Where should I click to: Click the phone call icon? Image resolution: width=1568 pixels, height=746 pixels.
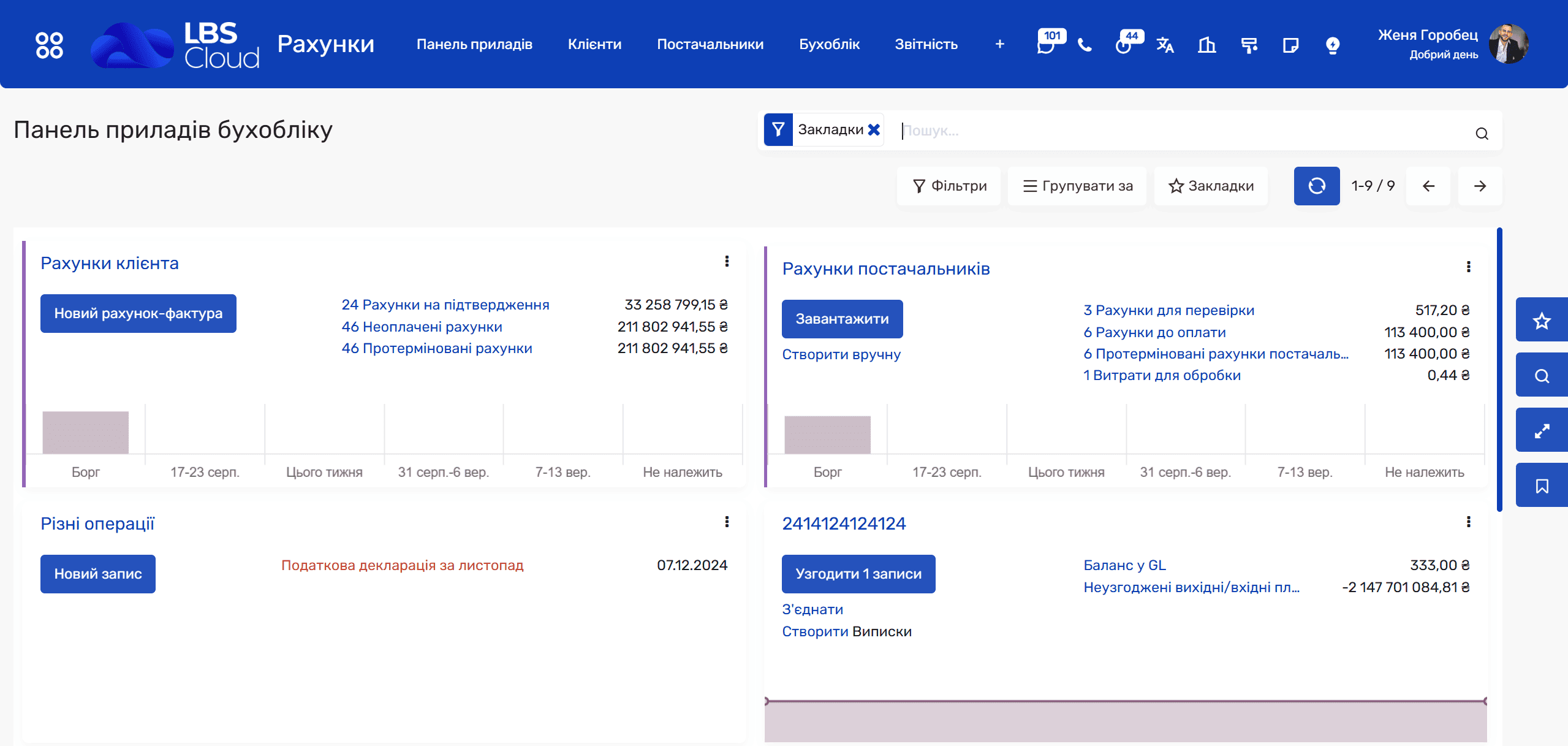[1085, 45]
